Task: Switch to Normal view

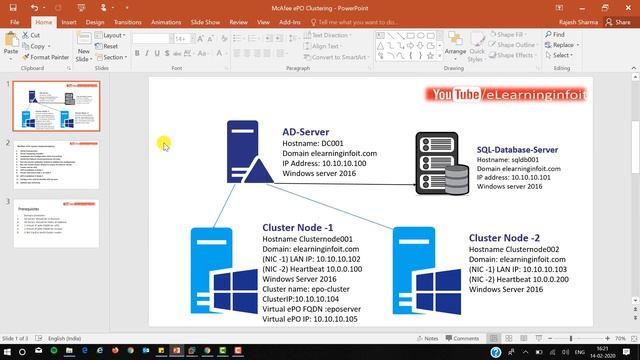Action: coord(493,338)
